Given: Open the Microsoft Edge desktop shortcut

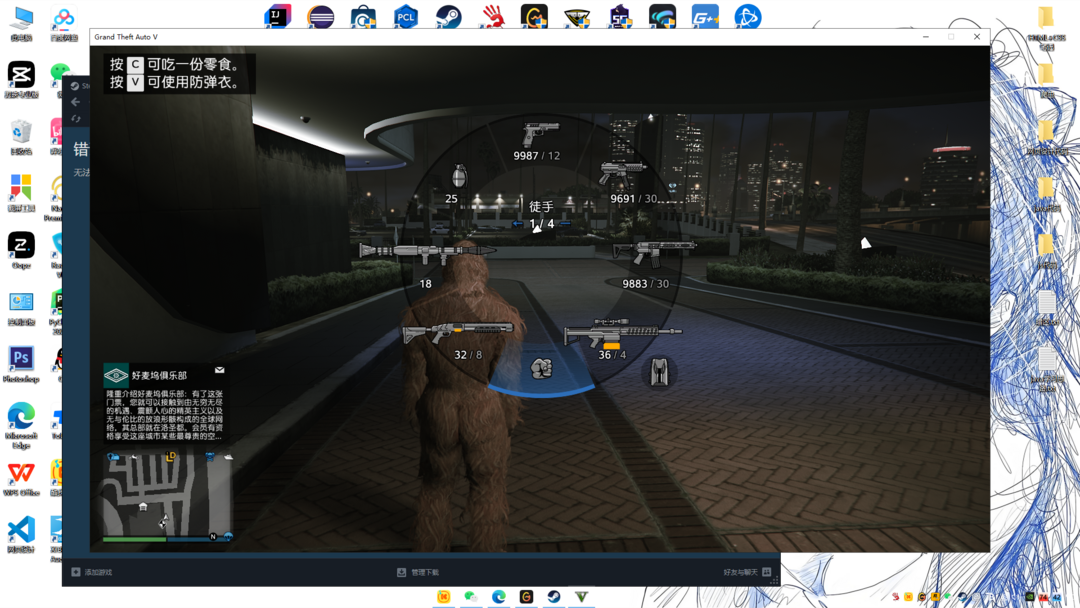Looking at the screenshot, I should tap(21, 426).
